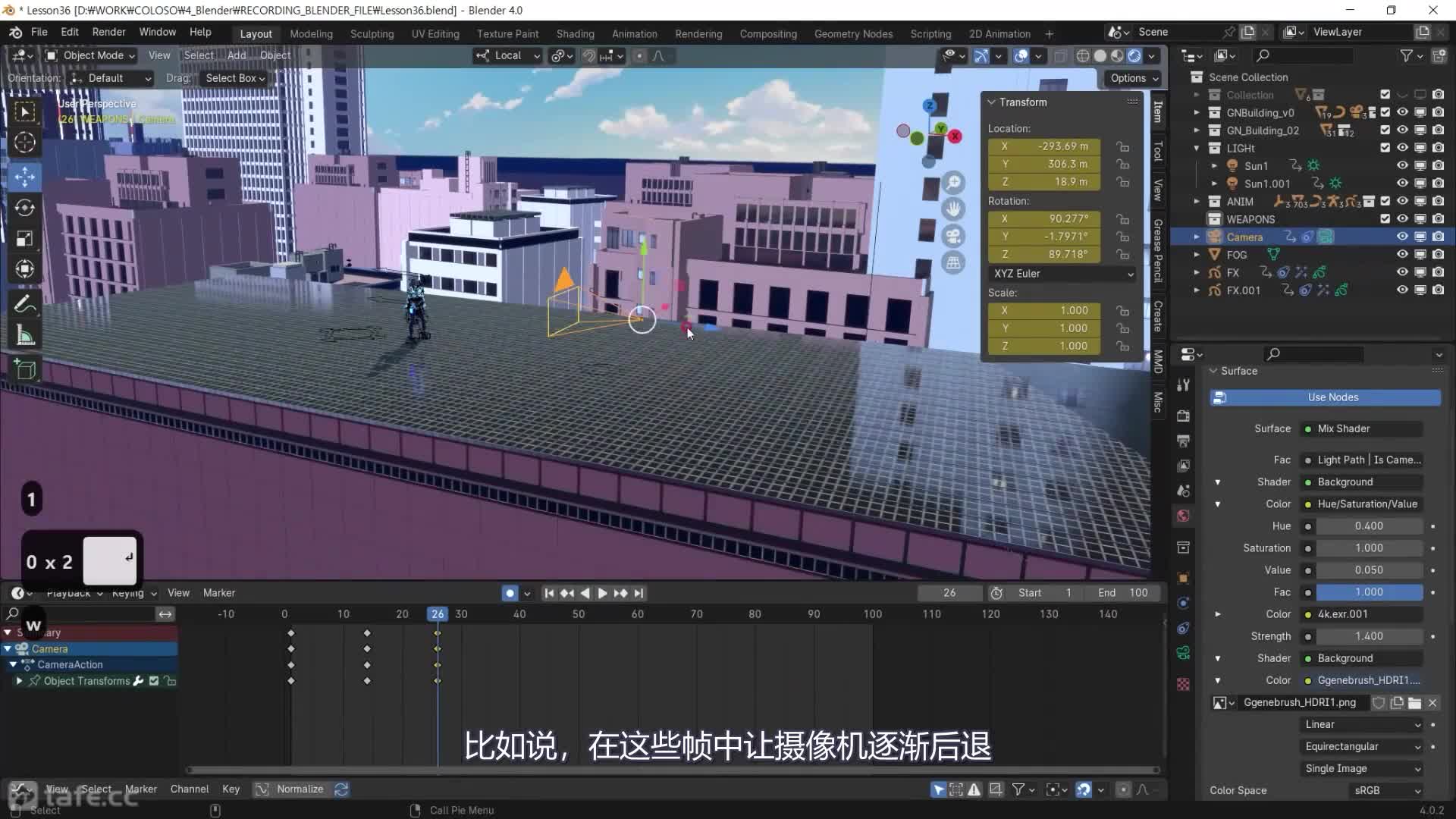The width and height of the screenshot is (1456, 819).
Task: Toggle camera view in viewport gizmo
Action: pos(953,236)
